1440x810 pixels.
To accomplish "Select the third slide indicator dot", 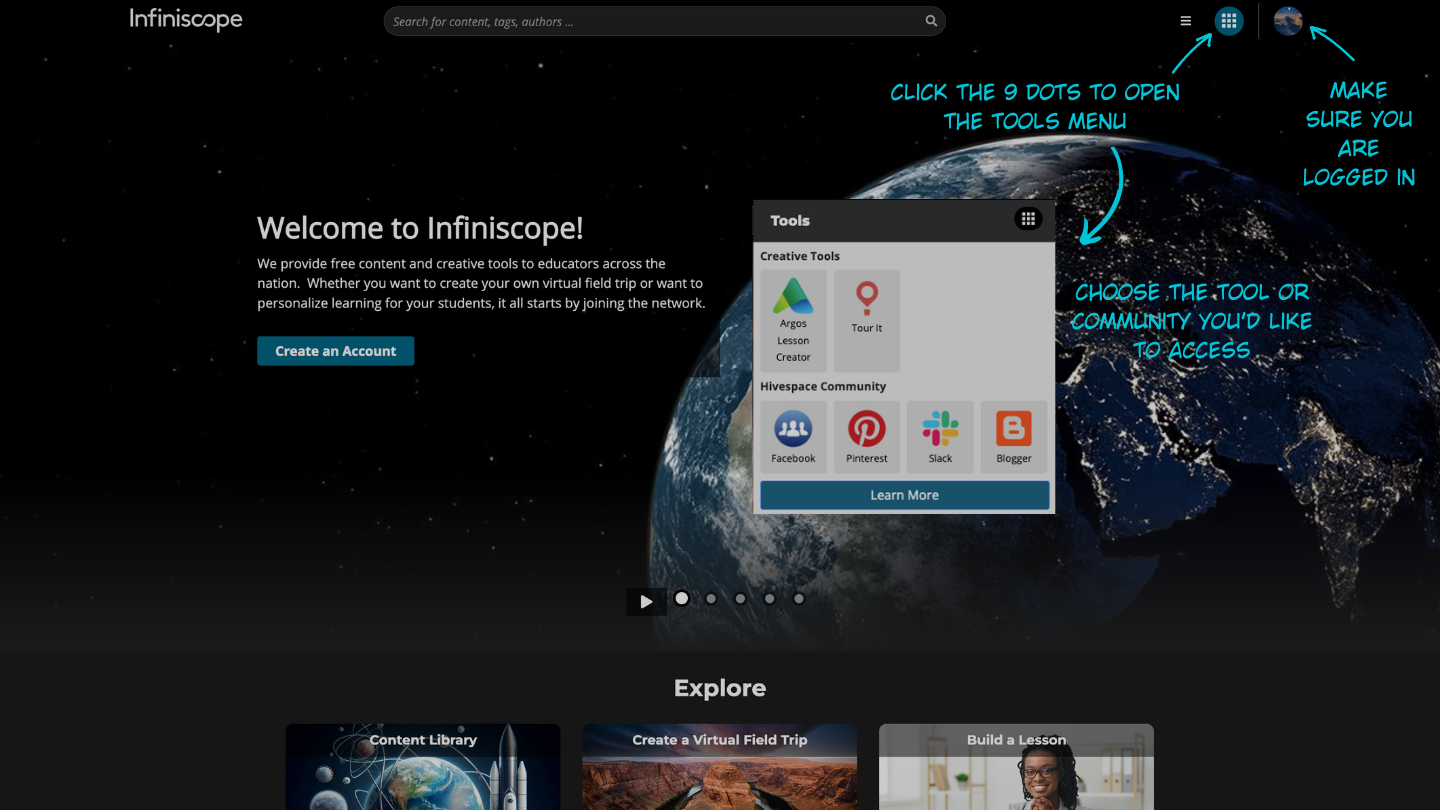I will click(740, 599).
